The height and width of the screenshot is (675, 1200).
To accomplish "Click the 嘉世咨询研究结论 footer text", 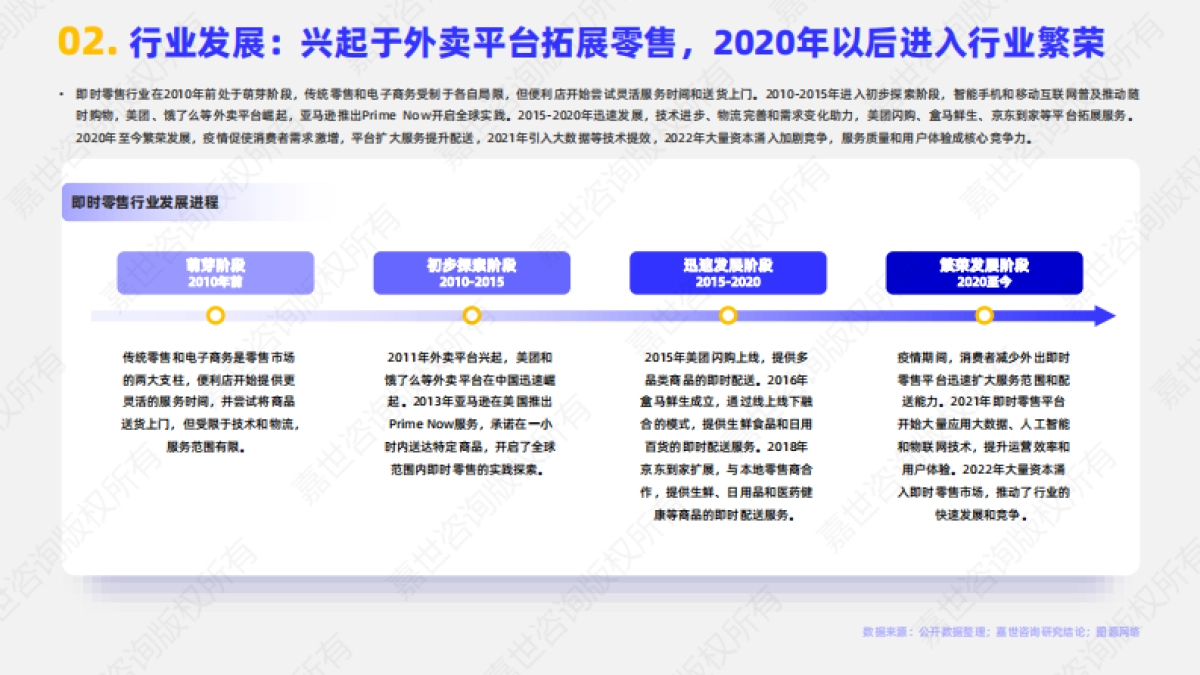I will [x=1022, y=634].
